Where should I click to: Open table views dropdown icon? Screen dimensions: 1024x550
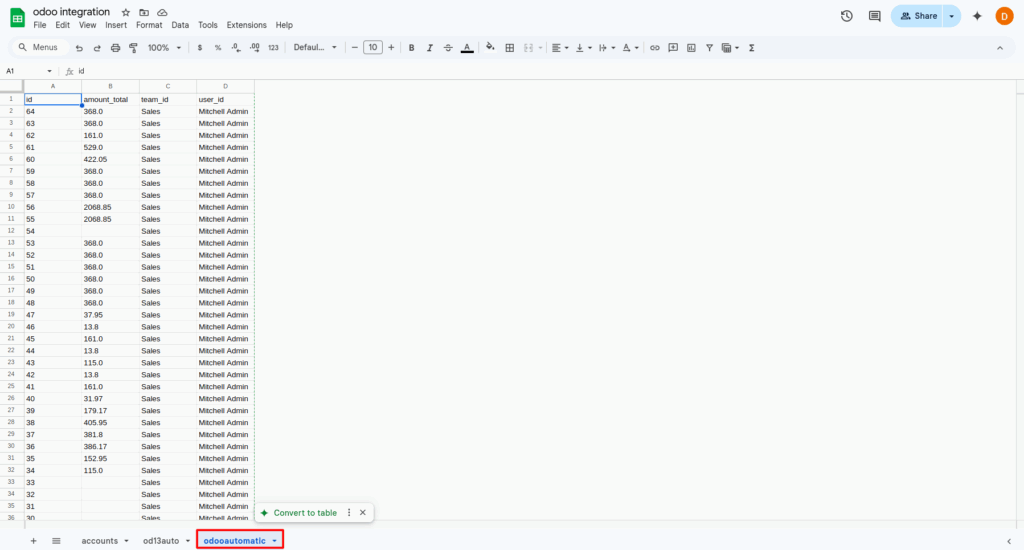tap(730, 48)
